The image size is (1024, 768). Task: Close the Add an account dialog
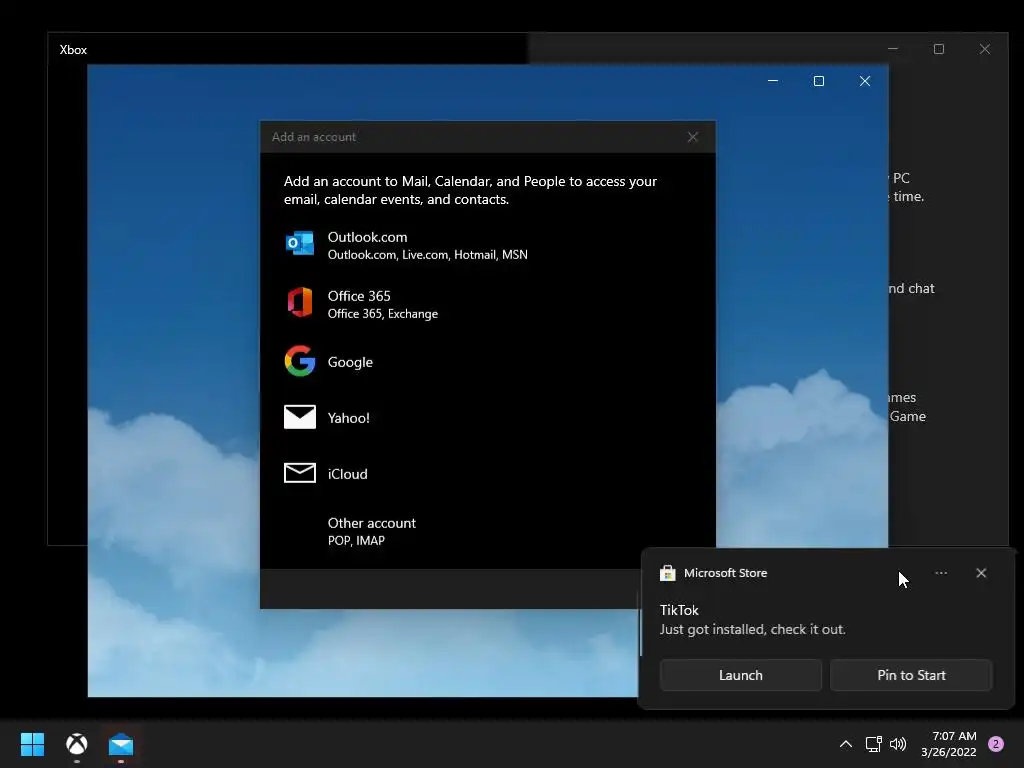pos(693,137)
